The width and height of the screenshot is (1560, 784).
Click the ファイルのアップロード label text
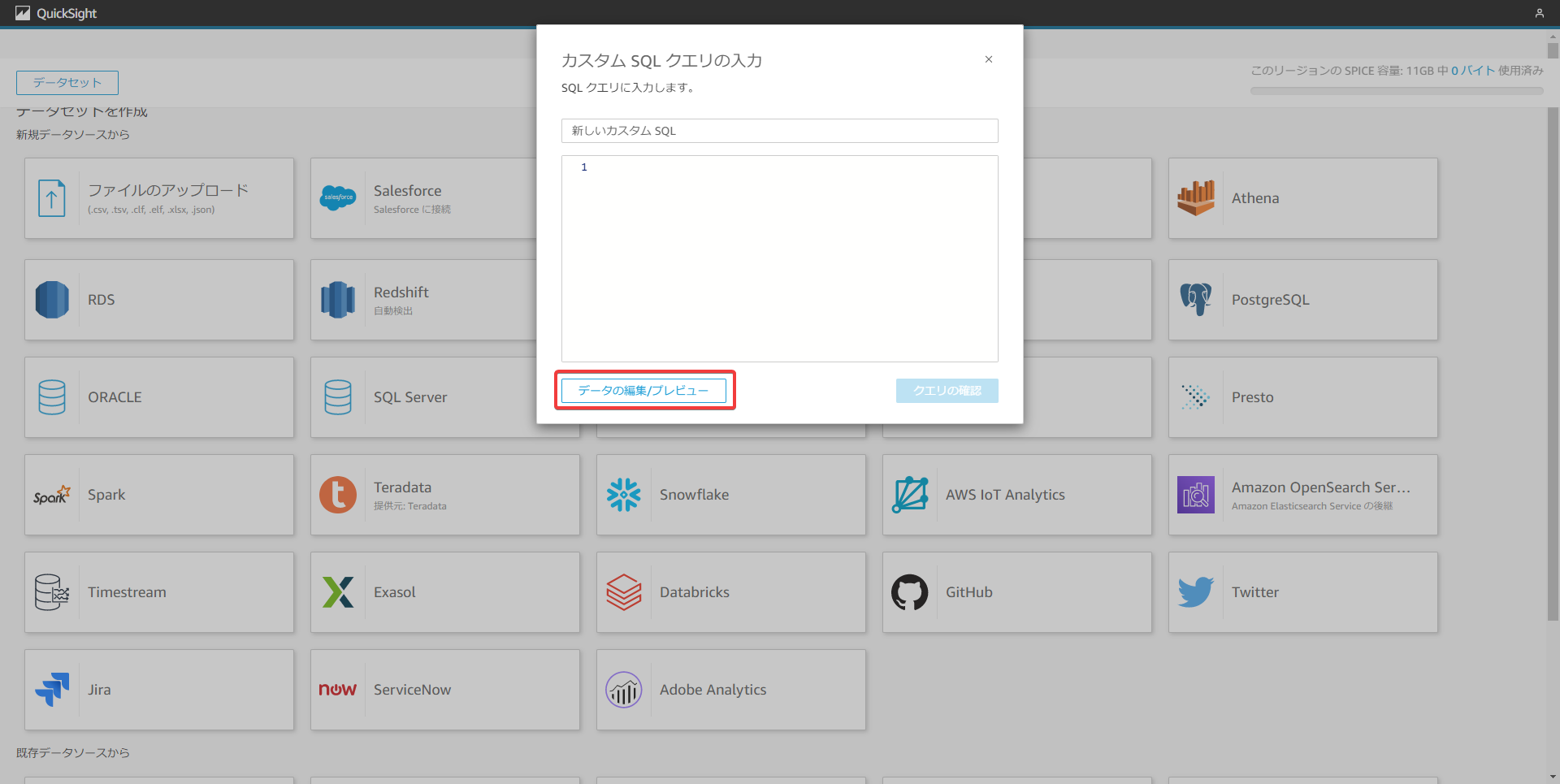pyautogui.click(x=168, y=190)
